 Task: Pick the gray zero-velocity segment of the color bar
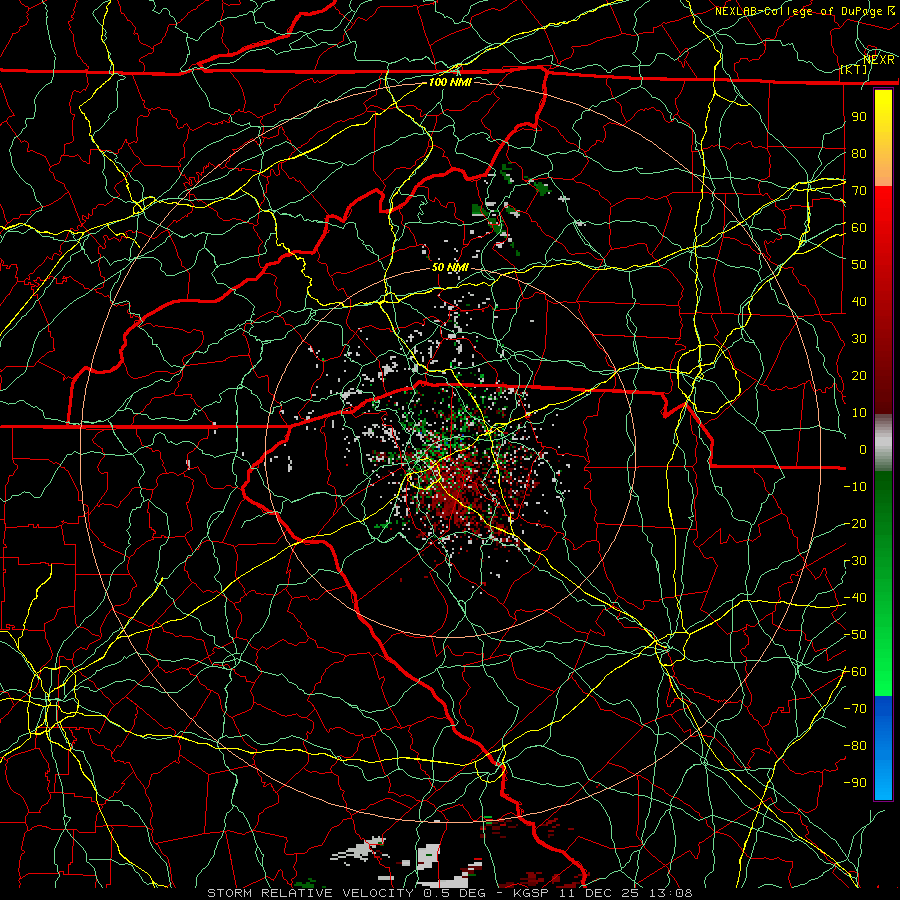(x=883, y=443)
